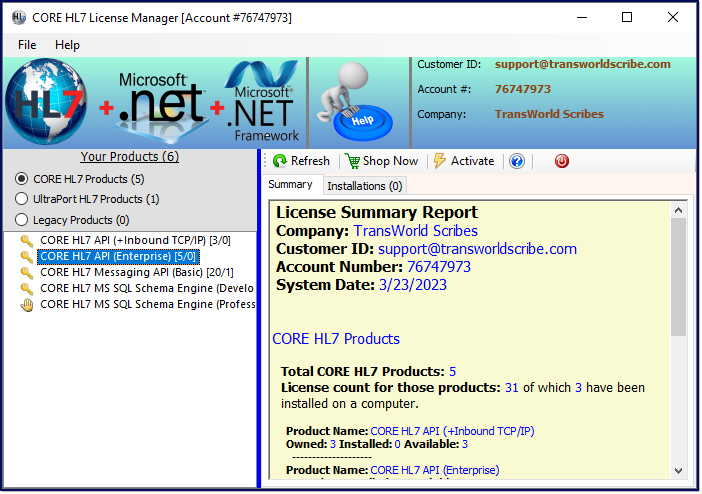Select CORE HL7 API (+Inbound TCP/IP) [3/0]
The width and height of the screenshot is (702, 494).
tap(135, 241)
